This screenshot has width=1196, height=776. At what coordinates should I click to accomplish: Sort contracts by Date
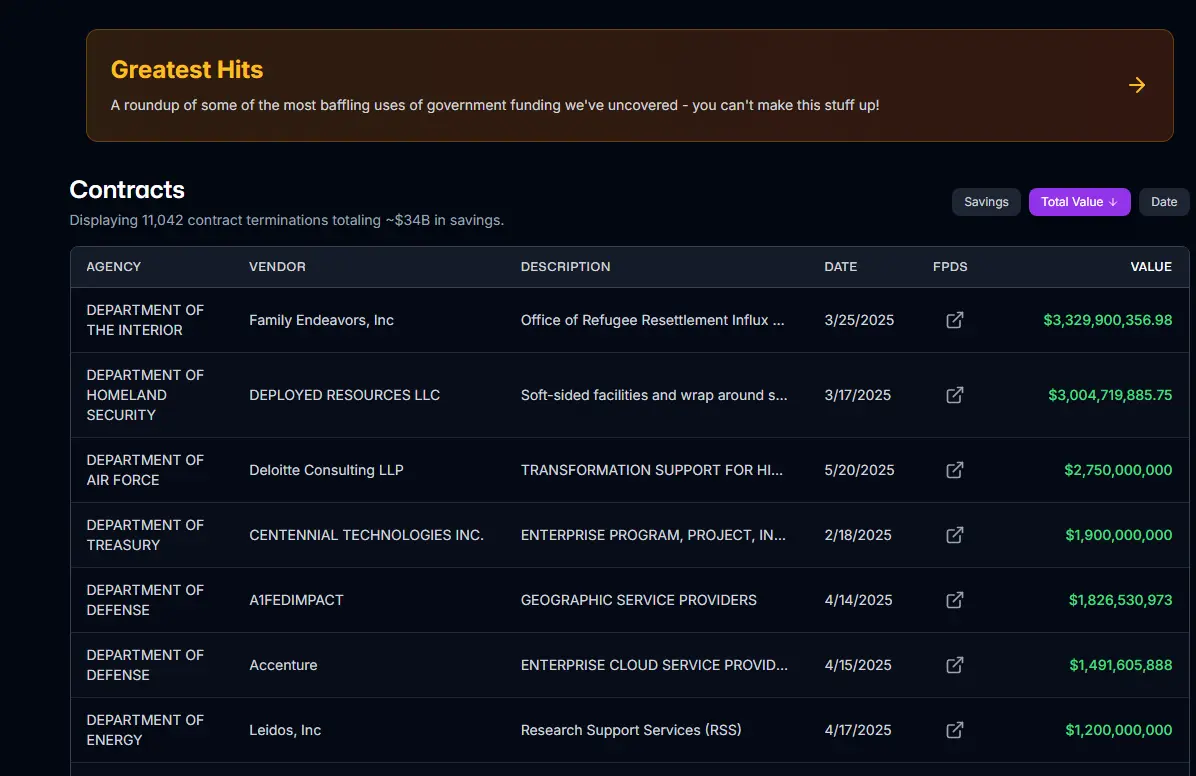click(1164, 202)
